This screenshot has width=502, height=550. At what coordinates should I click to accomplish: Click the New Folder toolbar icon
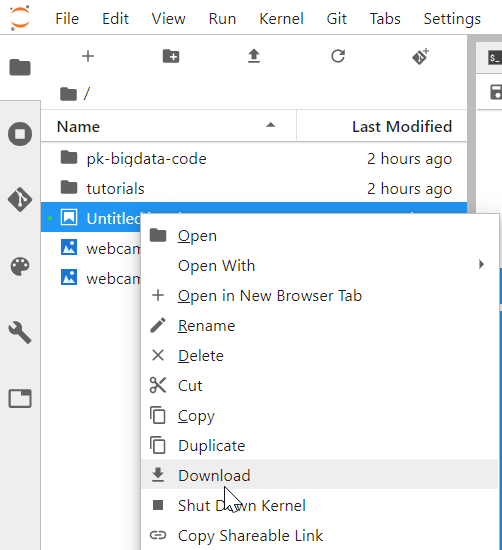click(x=171, y=56)
